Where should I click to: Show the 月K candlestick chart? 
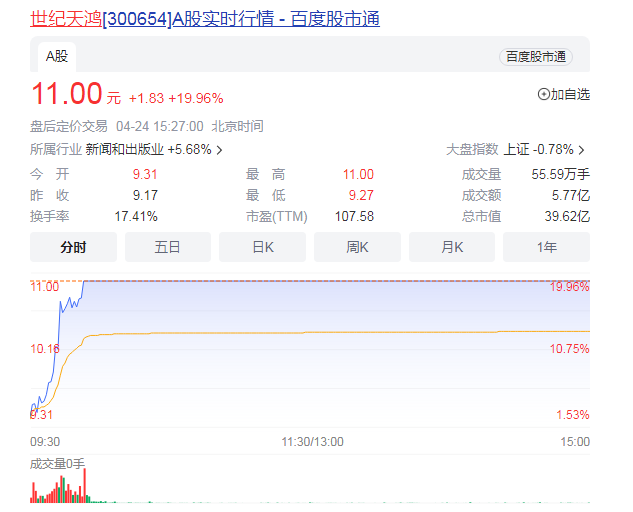(451, 247)
